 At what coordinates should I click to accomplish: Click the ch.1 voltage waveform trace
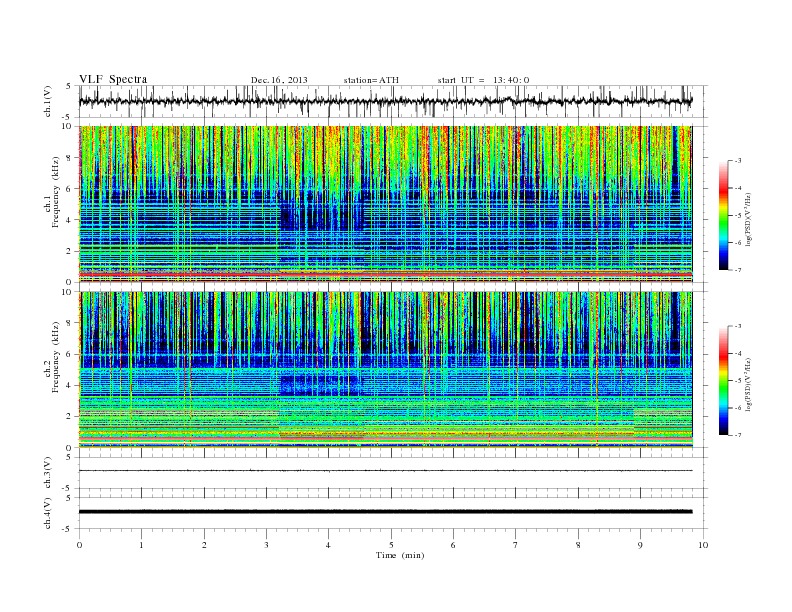point(385,101)
